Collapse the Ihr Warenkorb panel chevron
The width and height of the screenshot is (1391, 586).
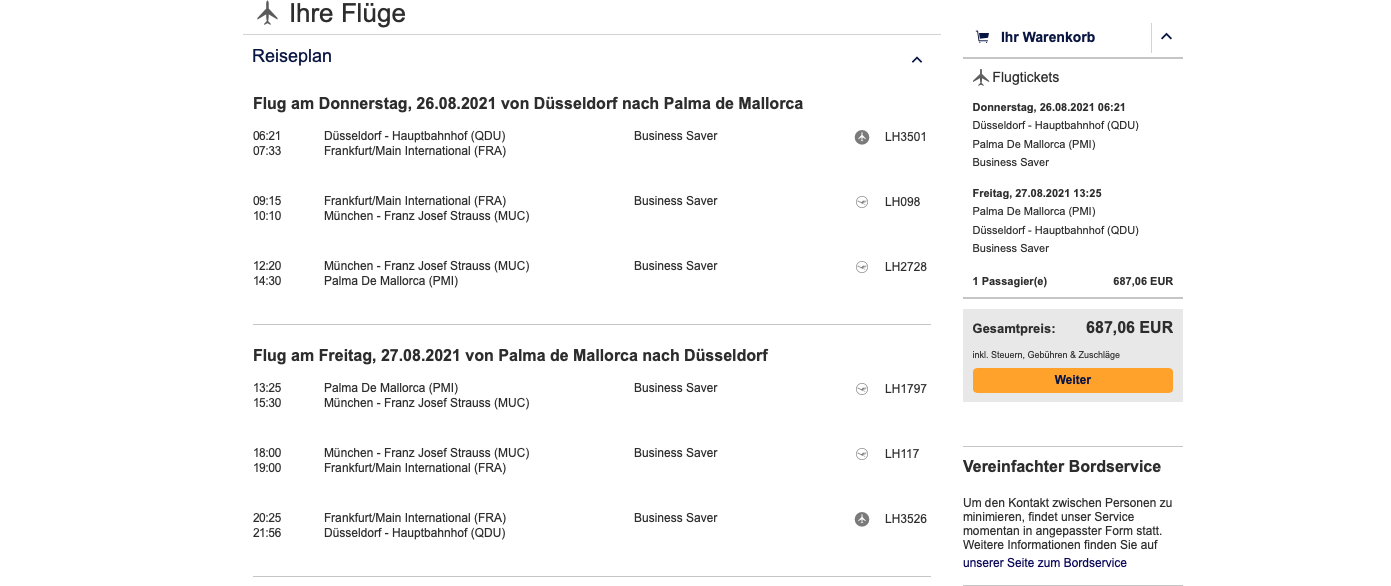[x=1166, y=37]
